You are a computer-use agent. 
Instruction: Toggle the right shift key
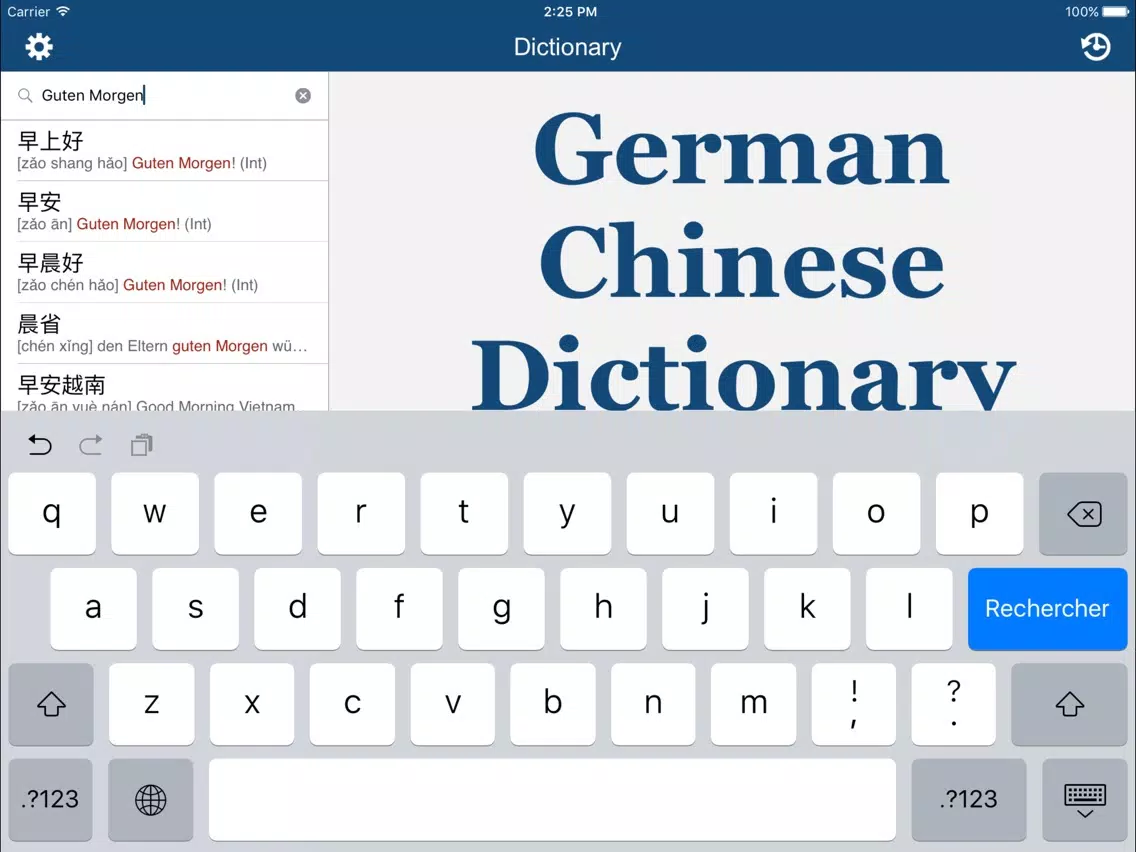[1069, 703]
